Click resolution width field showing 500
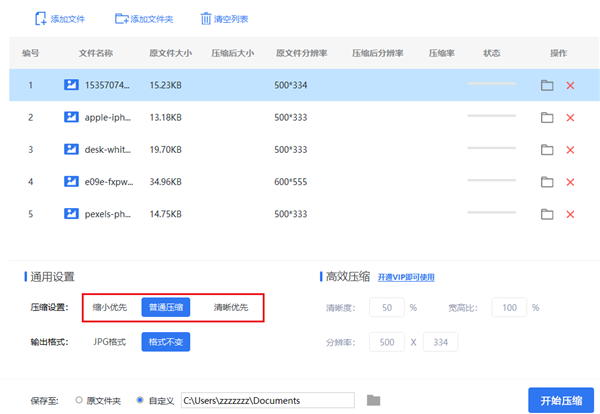Image resolution: width=600 pixels, height=414 pixels. click(387, 342)
